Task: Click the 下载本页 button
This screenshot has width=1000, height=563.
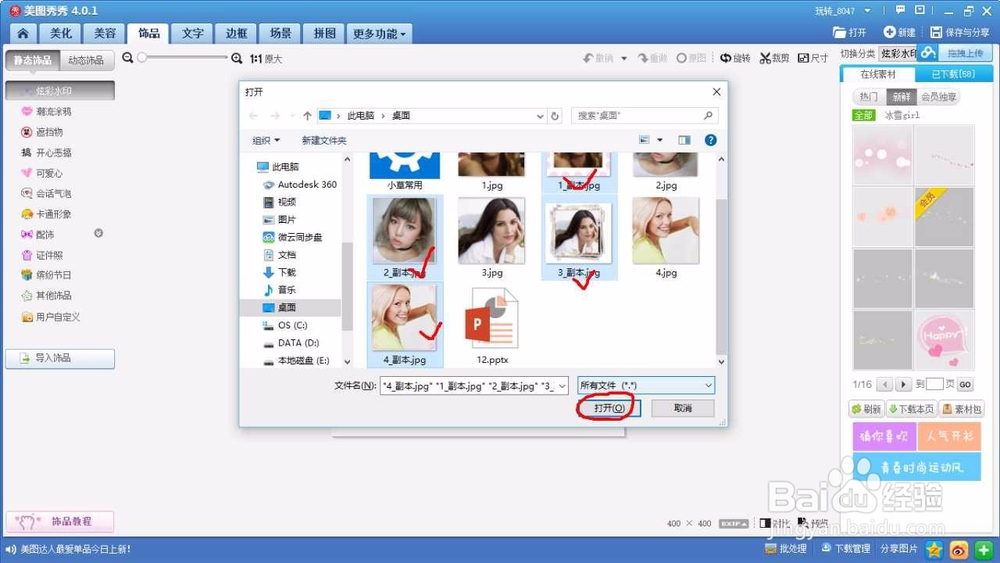Action: pos(912,409)
